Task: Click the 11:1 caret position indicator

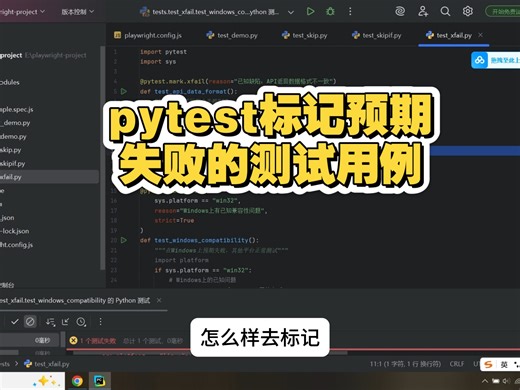Action: pyautogui.click(x=405, y=364)
